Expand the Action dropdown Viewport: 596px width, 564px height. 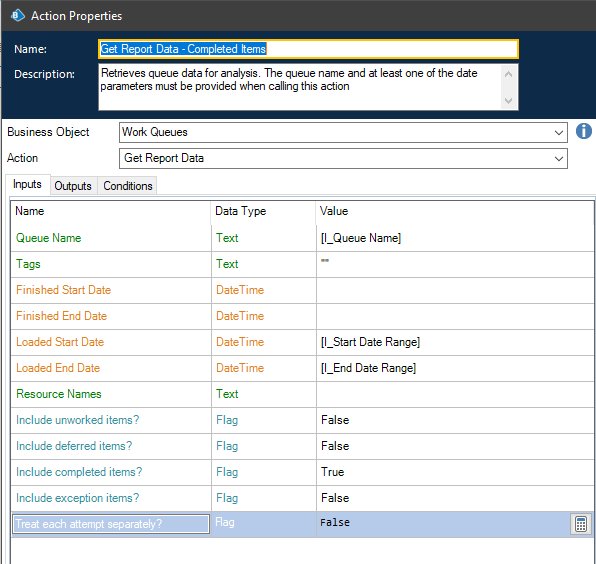[x=558, y=158]
